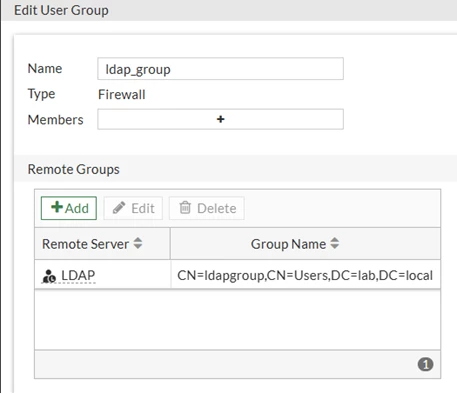Click the Remote Server column header
457x394 pixels.
pyautogui.click(x=102, y=244)
